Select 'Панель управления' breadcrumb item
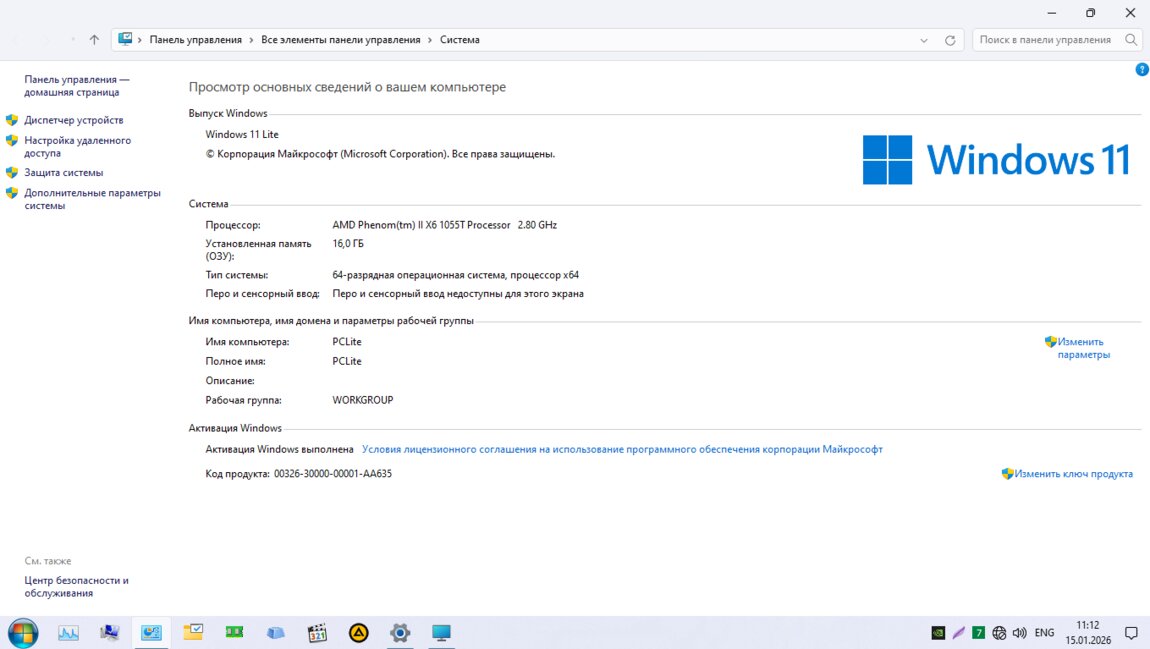This screenshot has width=1150, height=649. [x=195, y=40]
